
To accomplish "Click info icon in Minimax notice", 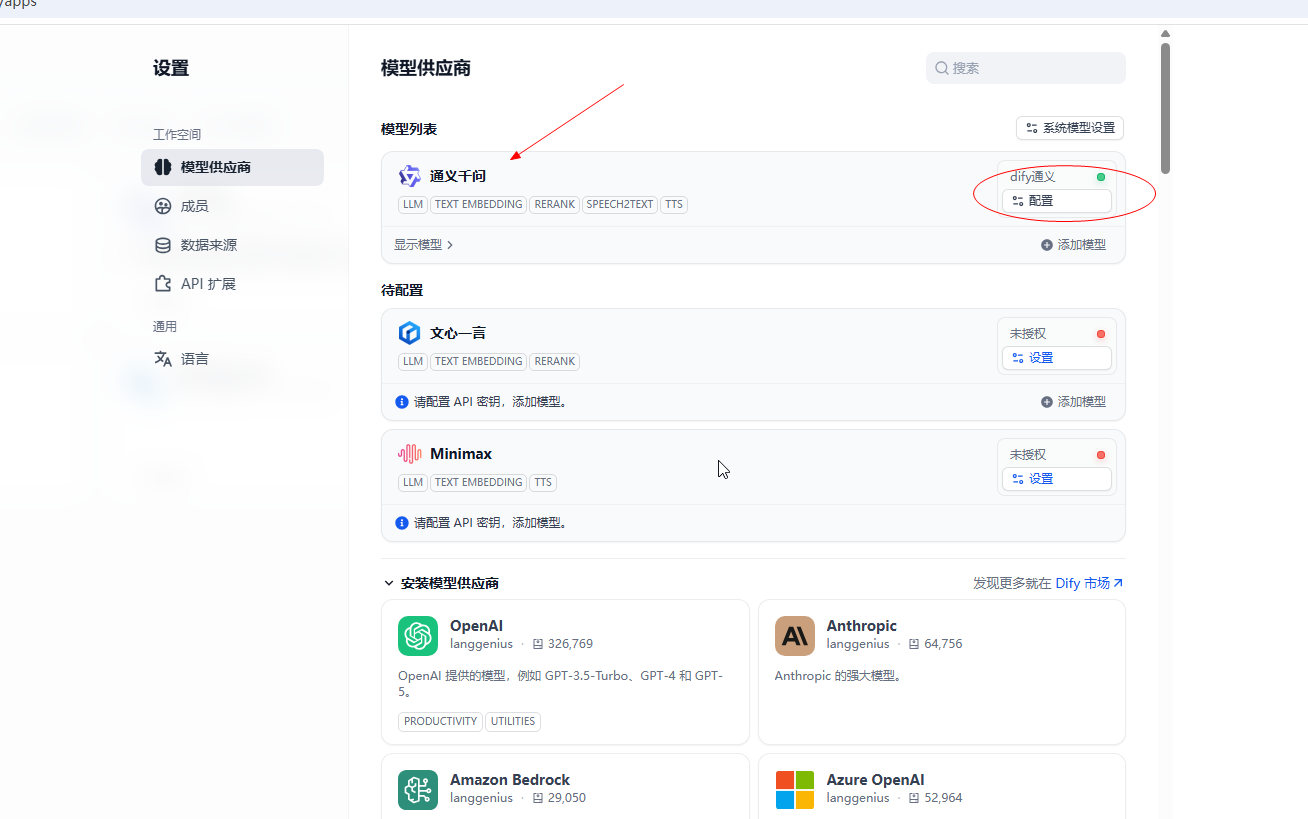I will click(402, 523).
